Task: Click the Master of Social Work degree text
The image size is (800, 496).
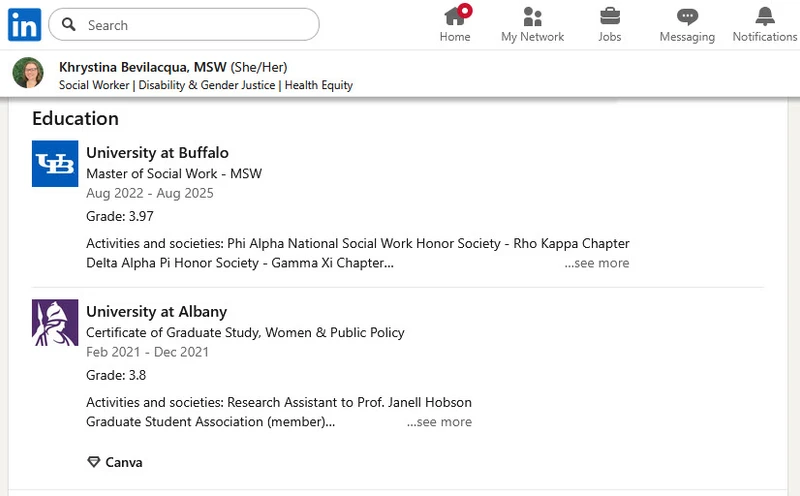Action: pyautogui.click(x=174, y=173)
